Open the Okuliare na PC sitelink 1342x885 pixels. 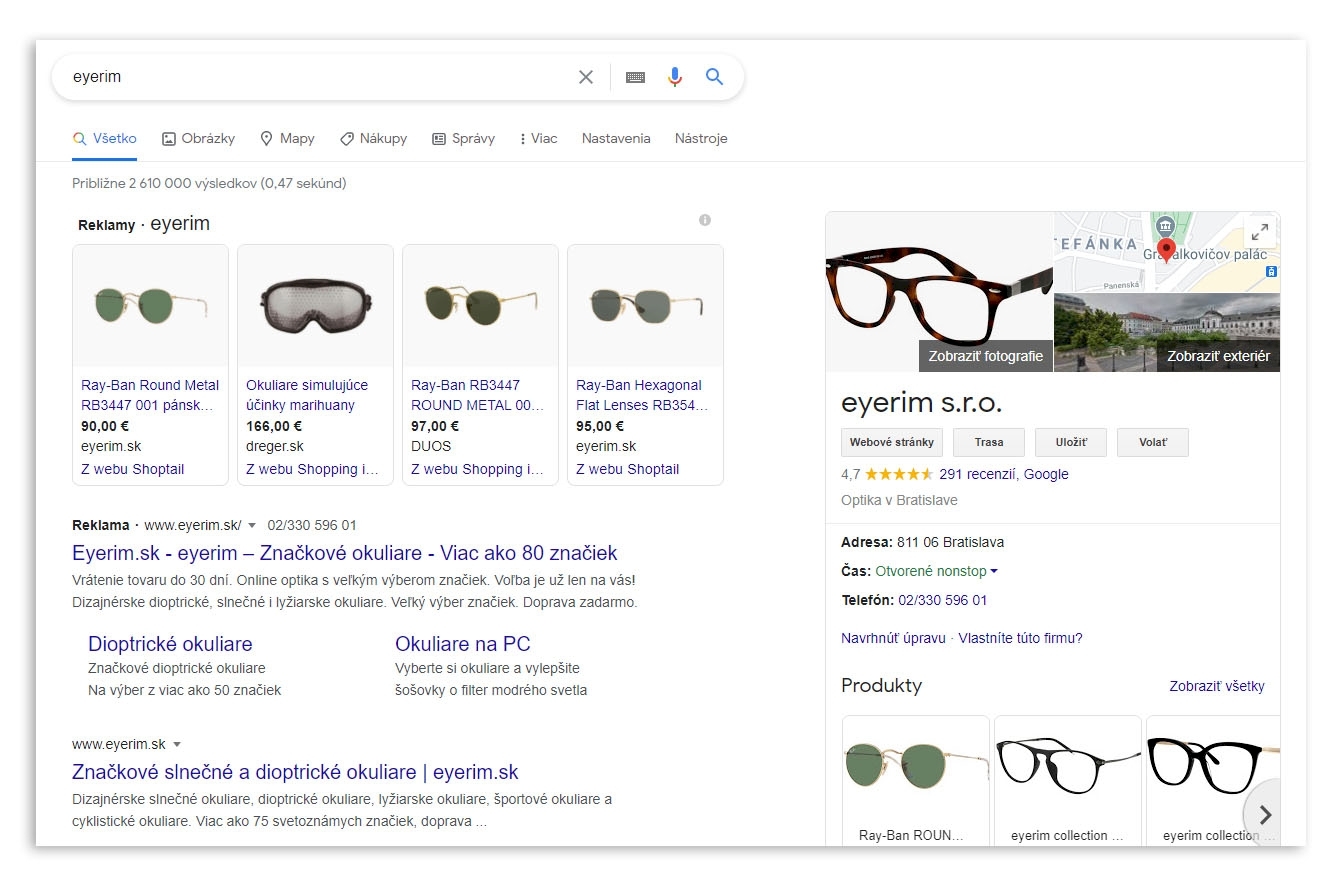pos(462,644)
